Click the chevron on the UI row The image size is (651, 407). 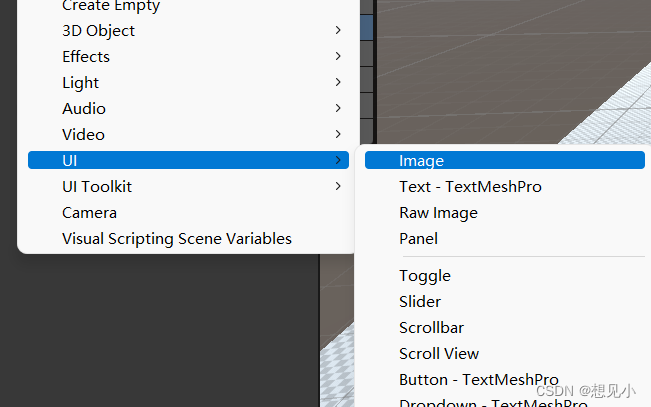(338, 160)
